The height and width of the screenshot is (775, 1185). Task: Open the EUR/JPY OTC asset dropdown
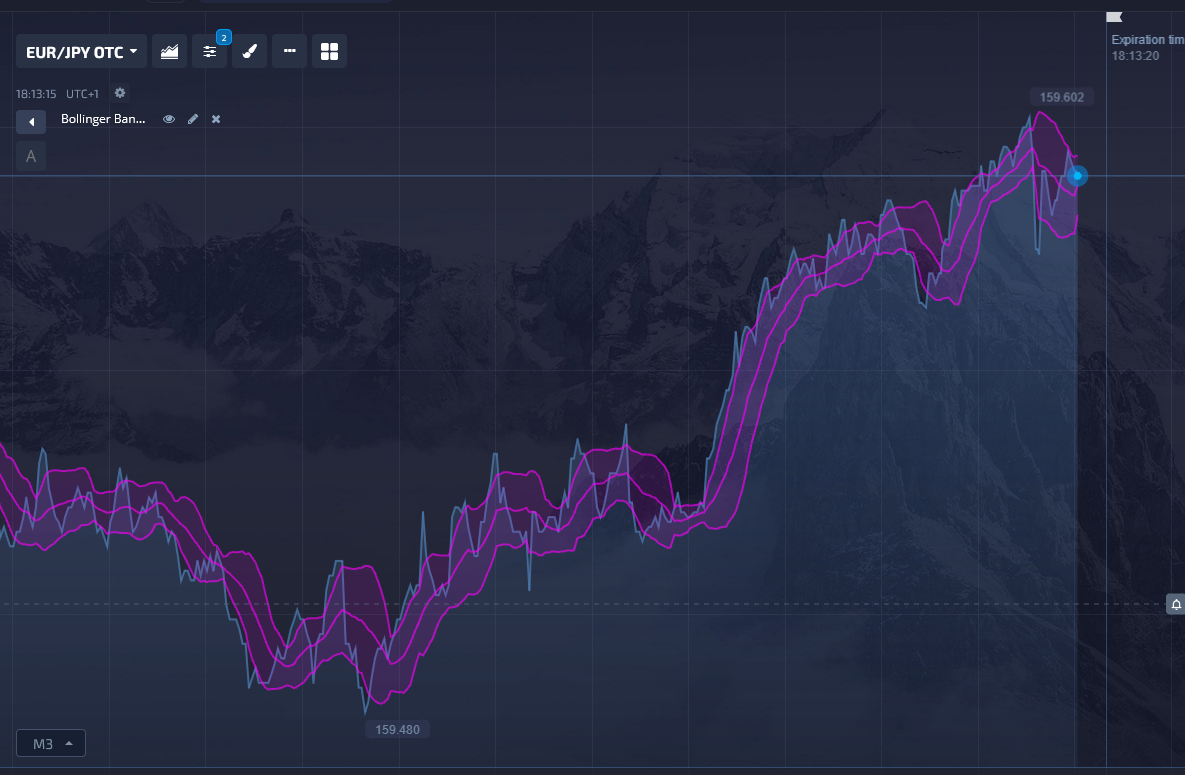[x=81, y=51]
